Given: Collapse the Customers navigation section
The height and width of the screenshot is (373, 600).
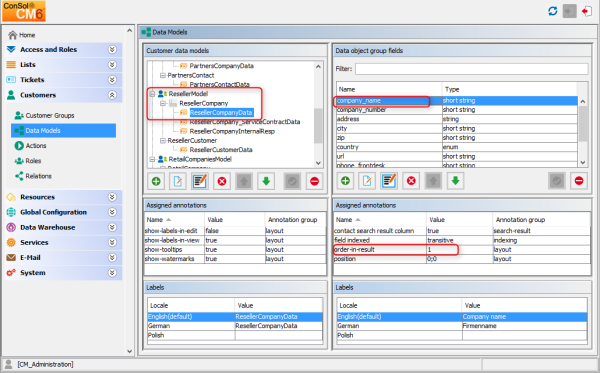Looking at the screenshot, I should [x=112, y=95].
